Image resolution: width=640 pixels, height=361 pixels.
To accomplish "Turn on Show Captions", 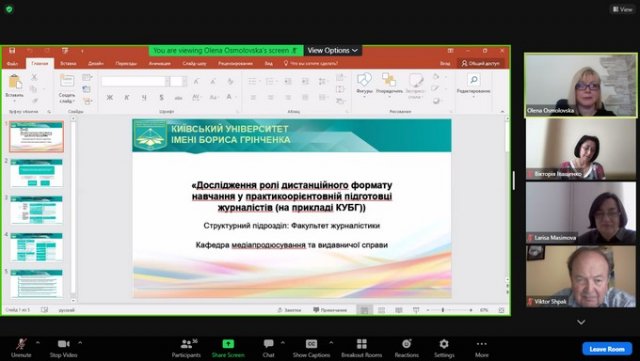I will click(311, 348).
